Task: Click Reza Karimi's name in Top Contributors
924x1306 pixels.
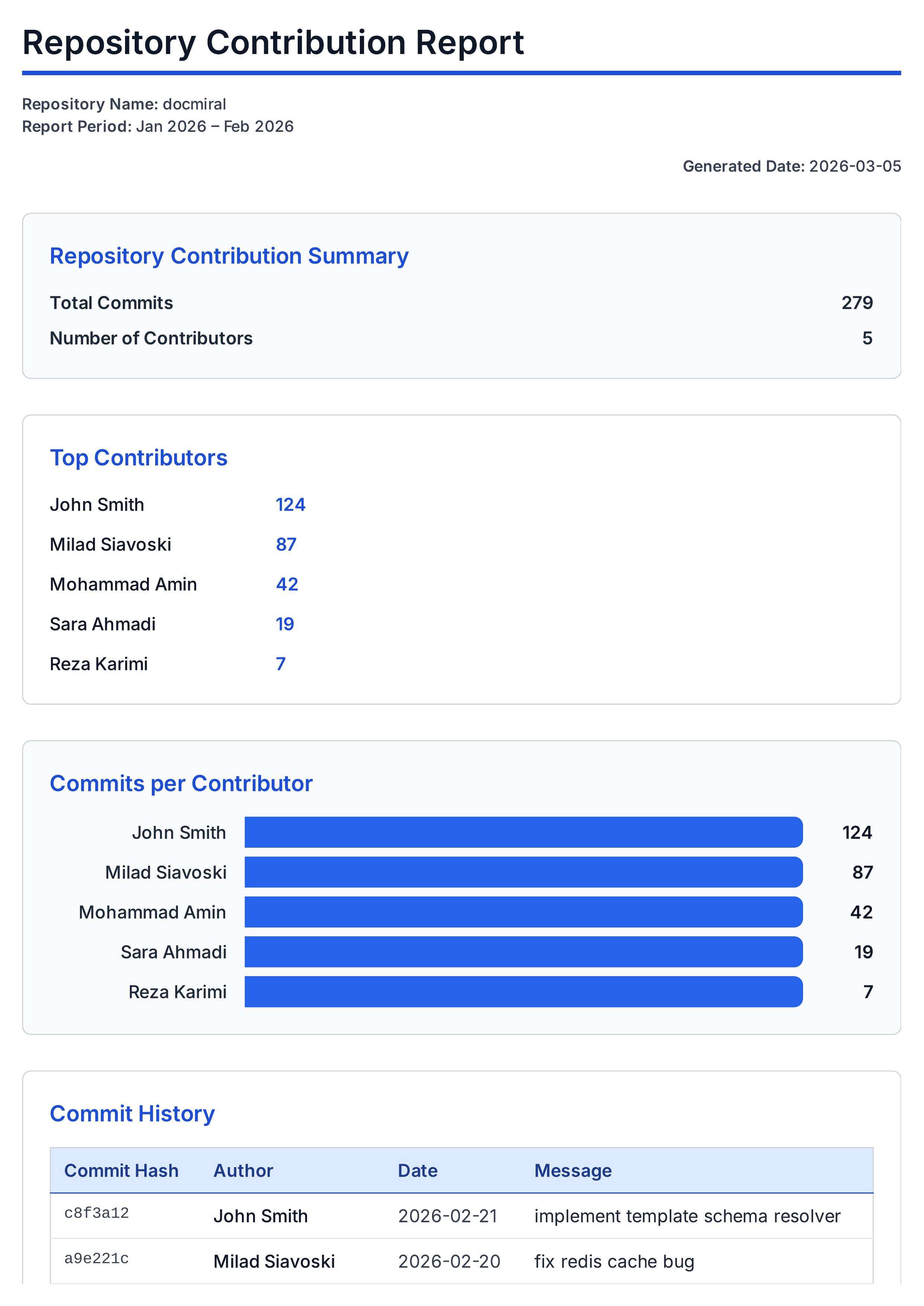Action: tap(99, 664)
